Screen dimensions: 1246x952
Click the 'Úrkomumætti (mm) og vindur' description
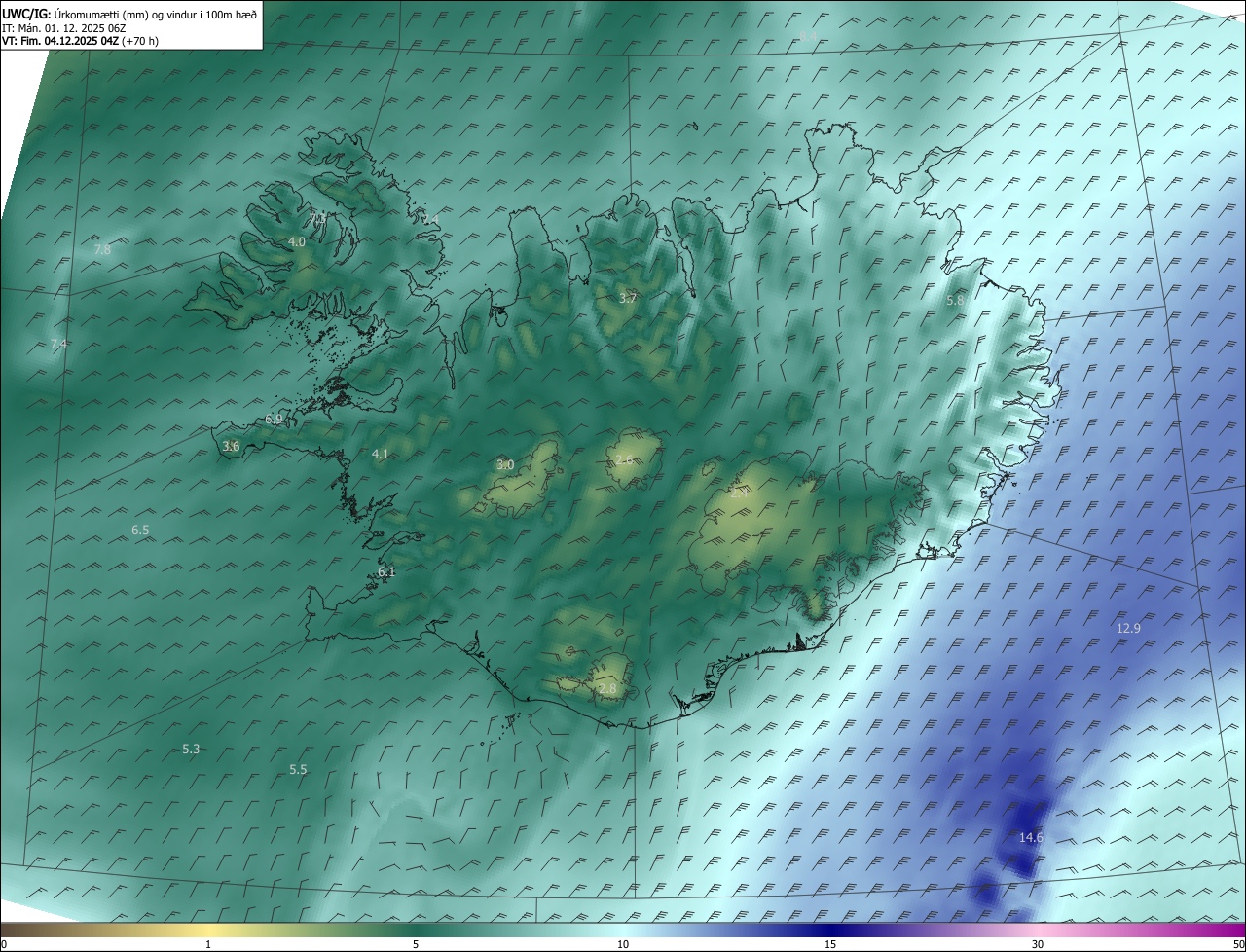coord(124,15)
